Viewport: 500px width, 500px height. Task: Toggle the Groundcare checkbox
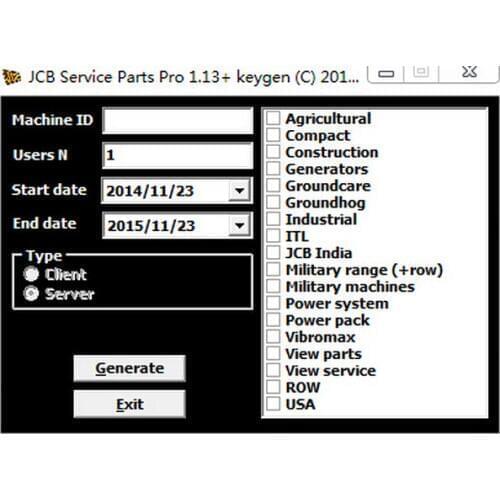273,185
